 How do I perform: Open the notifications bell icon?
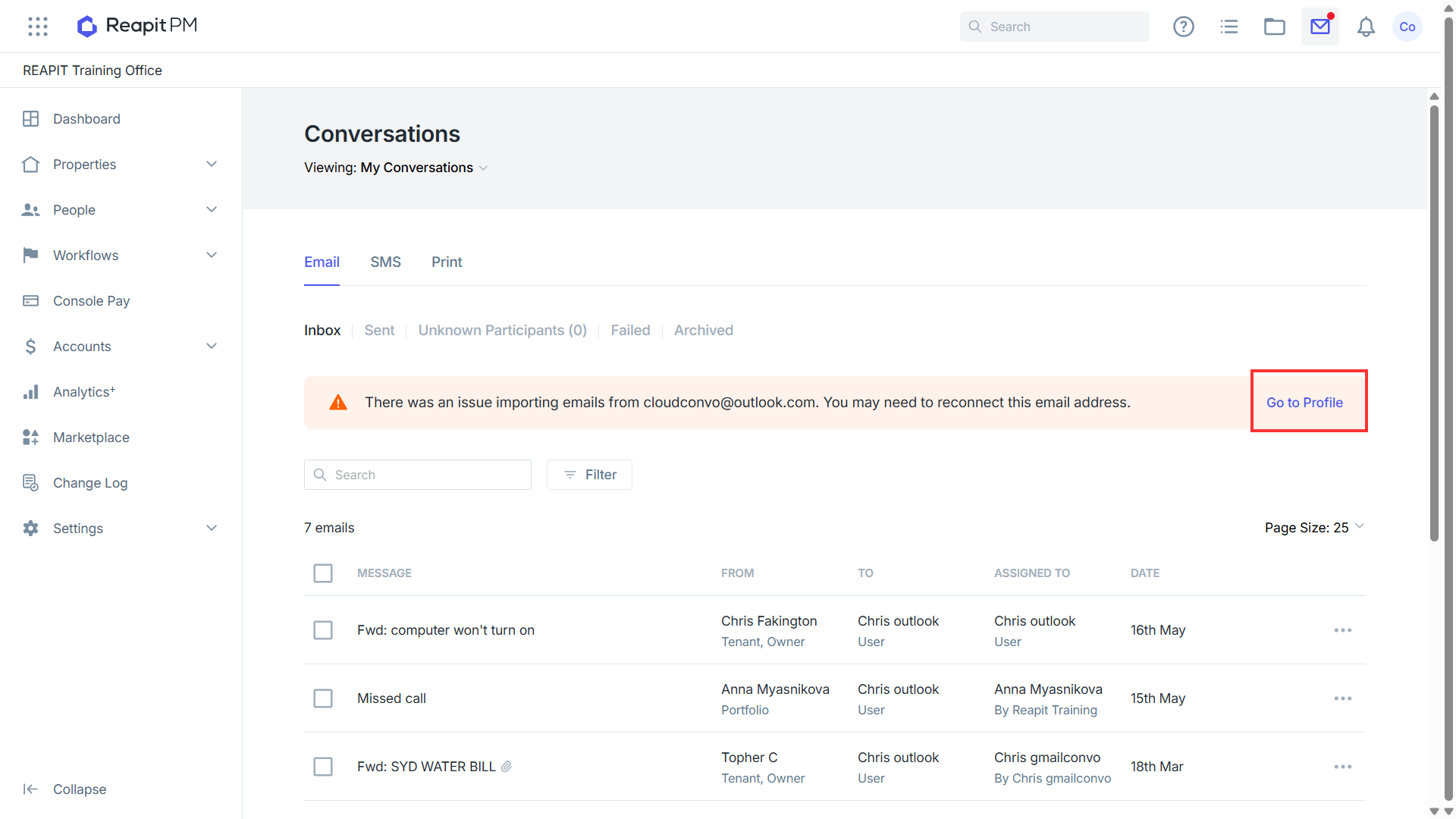click(1366, 27)
